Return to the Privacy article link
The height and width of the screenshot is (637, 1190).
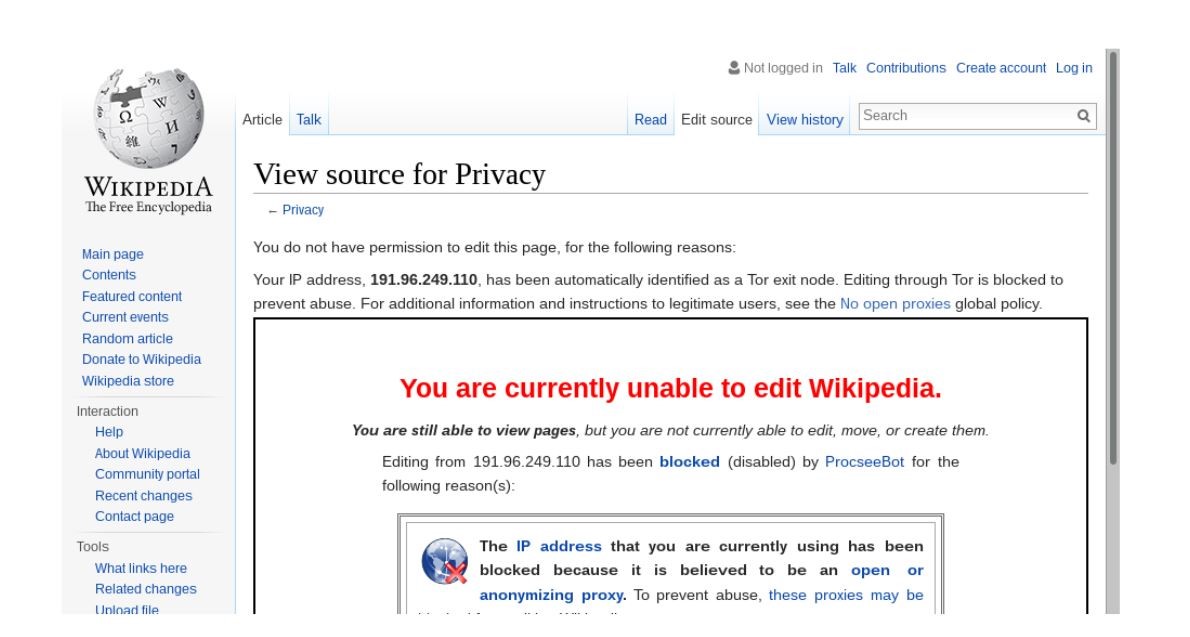(303, 210)
